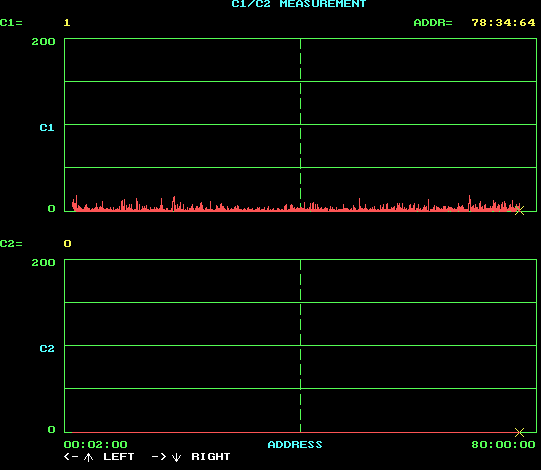This screenshot has height=470, width=541.
Task: Click the RIGHT label
Action: 210,457
